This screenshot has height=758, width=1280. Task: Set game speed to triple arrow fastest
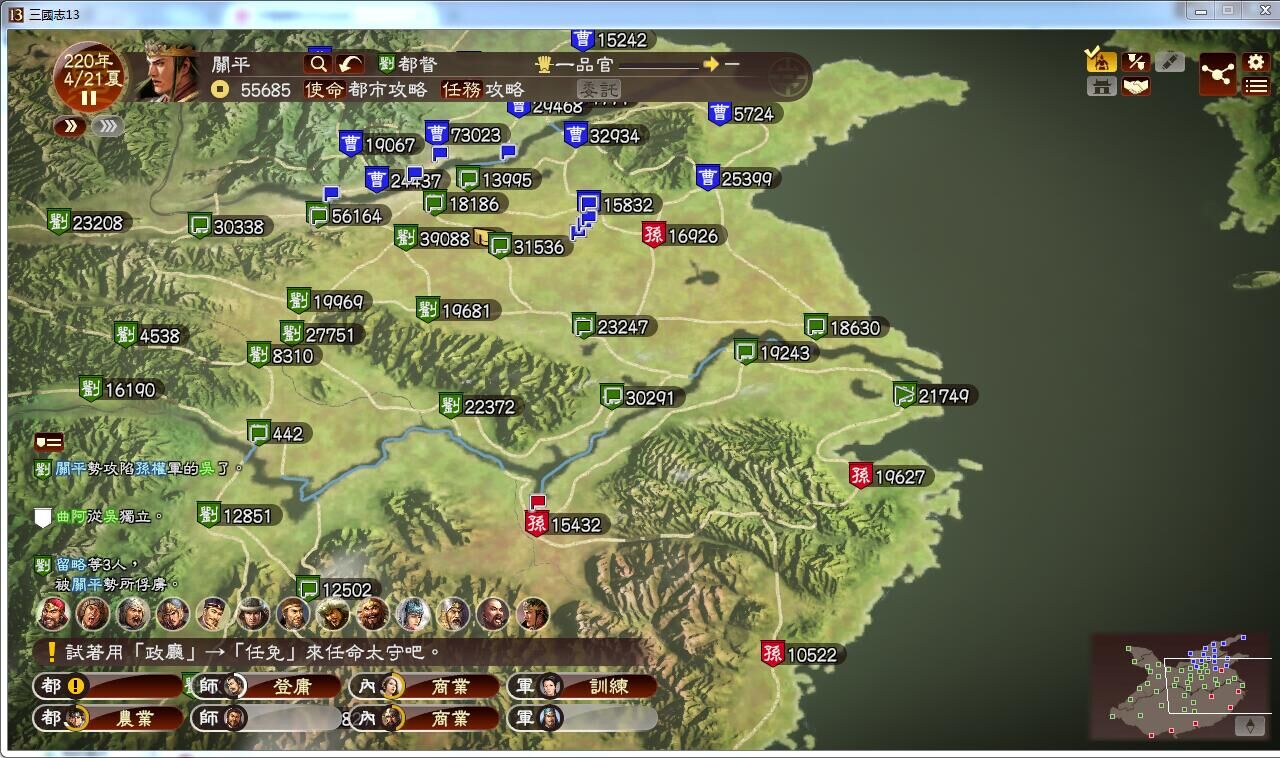[107, 126]
